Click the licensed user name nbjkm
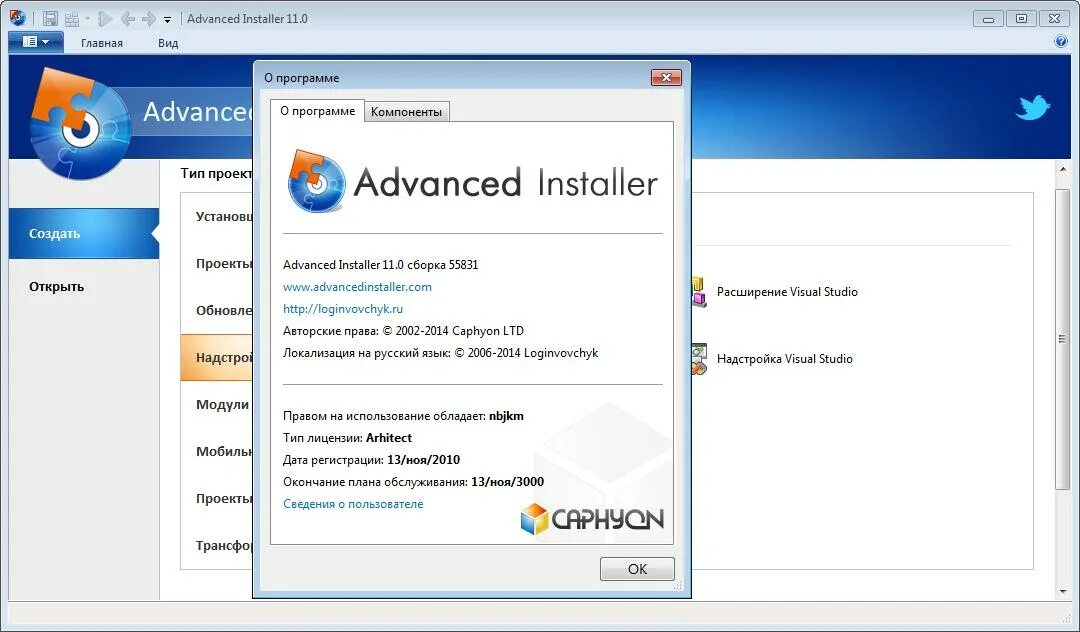Image resolution: width=1080 pixels, height=632 pixels. [x=506, y=416]
